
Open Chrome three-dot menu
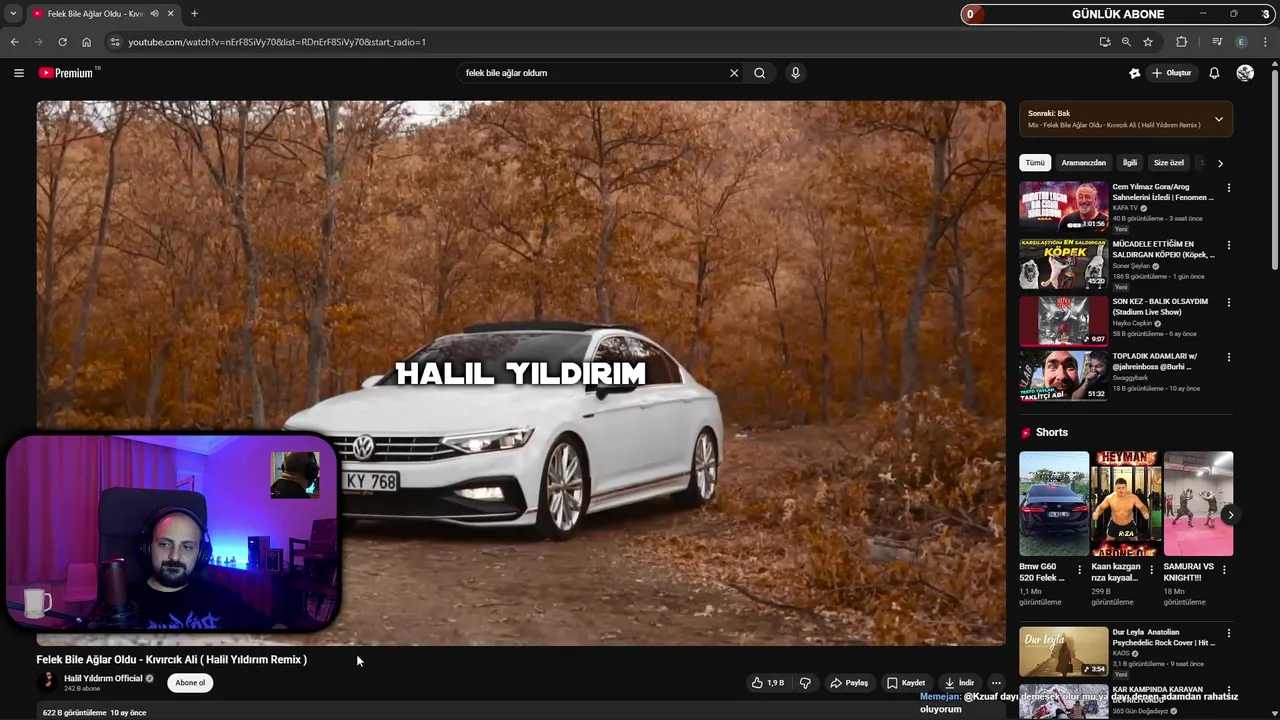click(x=1265, y=42)
